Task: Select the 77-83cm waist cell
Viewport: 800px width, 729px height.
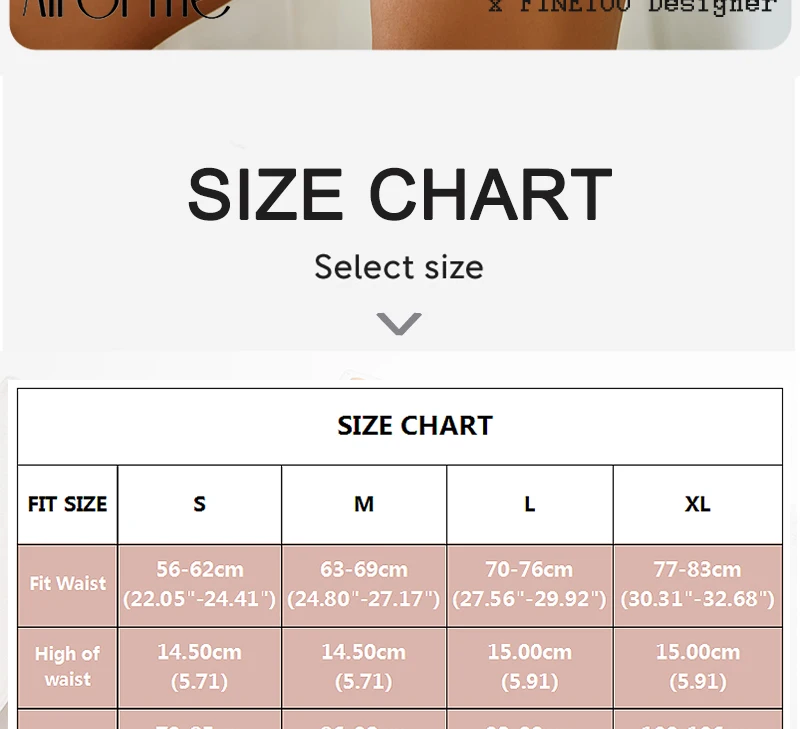Action: click(x=697, y=584)
